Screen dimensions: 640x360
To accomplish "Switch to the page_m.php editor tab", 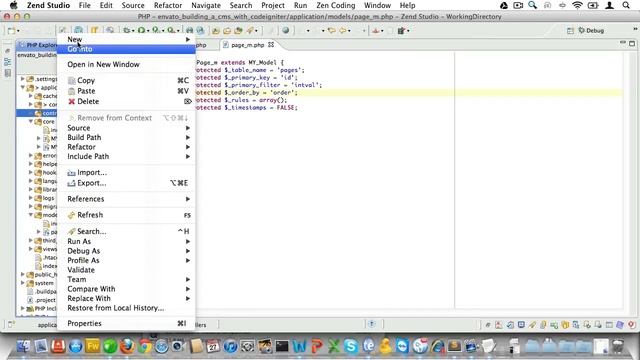I will point(248,45).
